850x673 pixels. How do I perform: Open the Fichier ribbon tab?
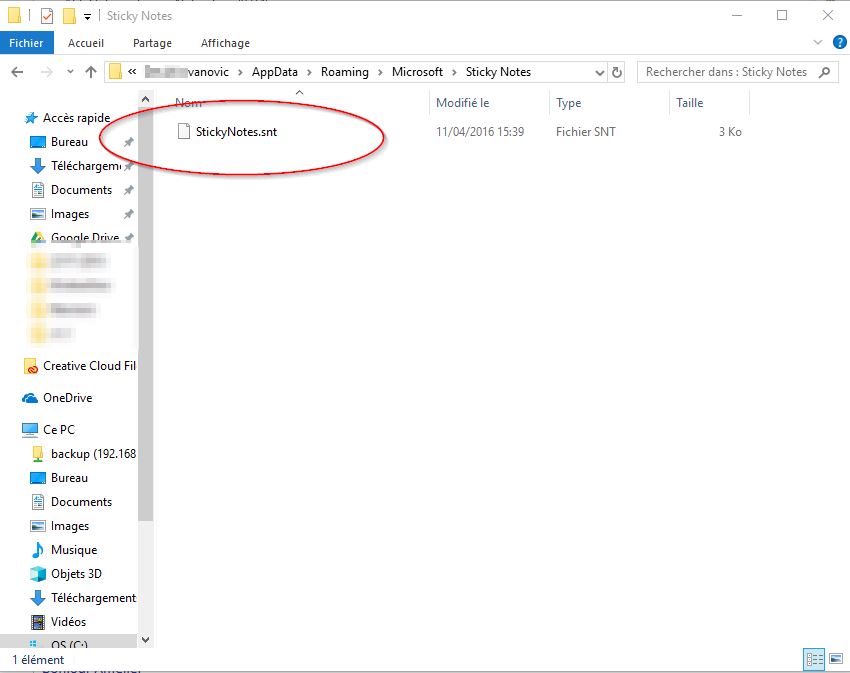click(x=27, y=43)
